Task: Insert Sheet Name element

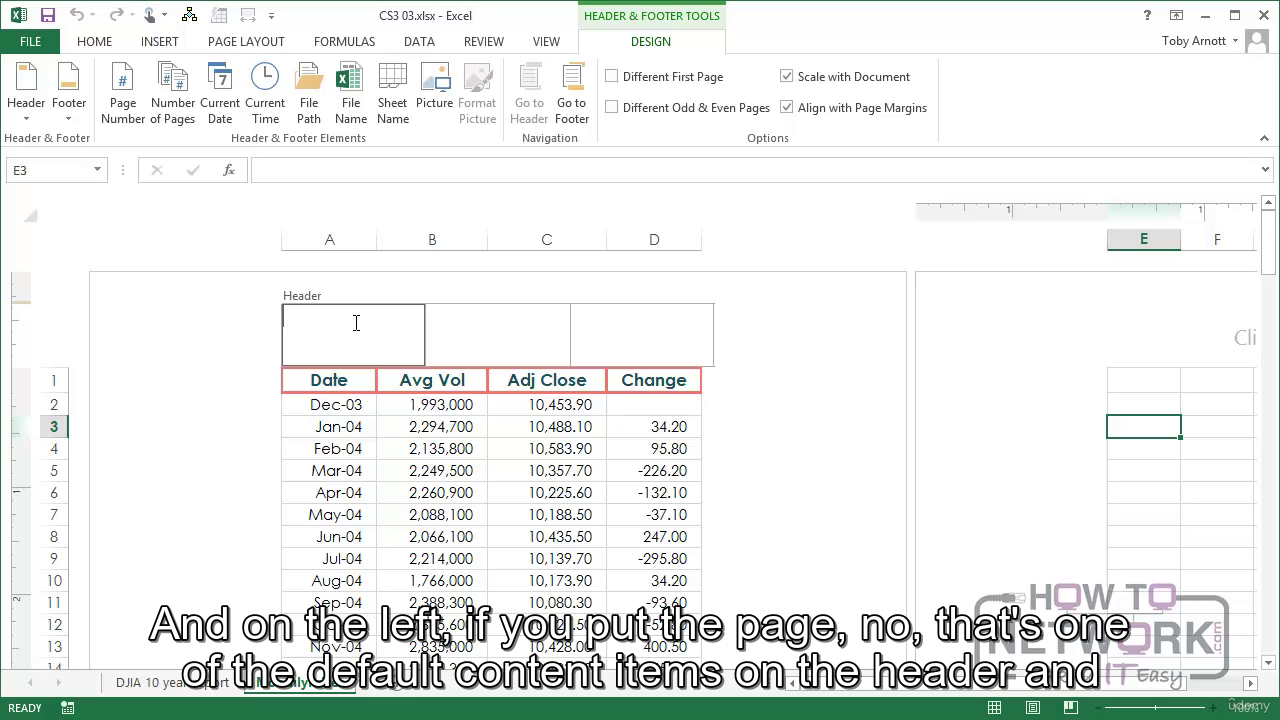Action: pyautogui.click(x=392, y=93)
